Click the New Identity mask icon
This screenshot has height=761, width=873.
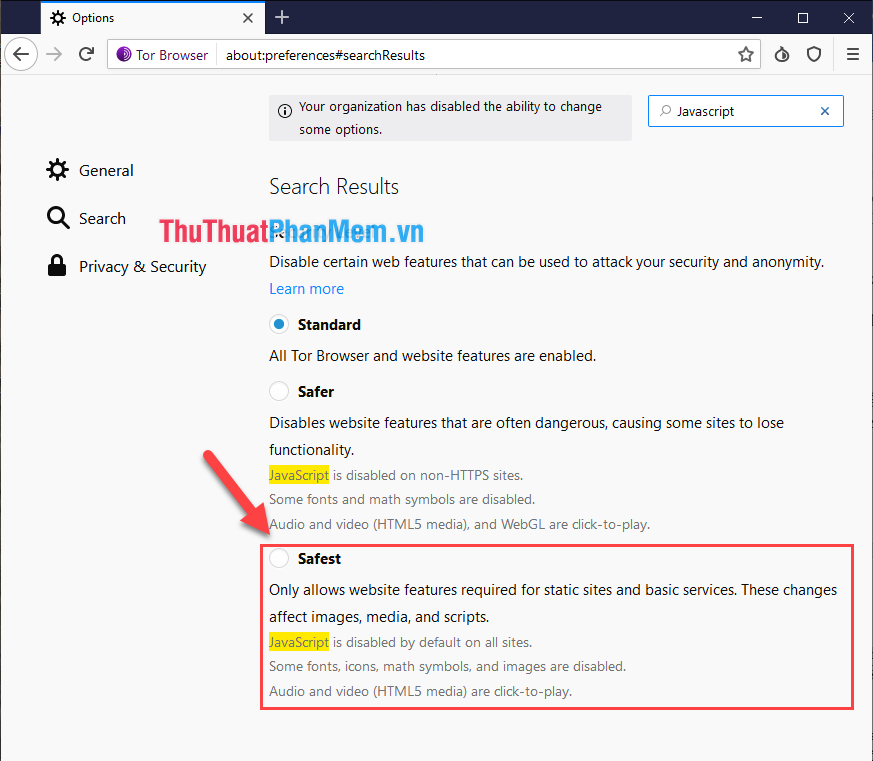click(x=782, y=54)
